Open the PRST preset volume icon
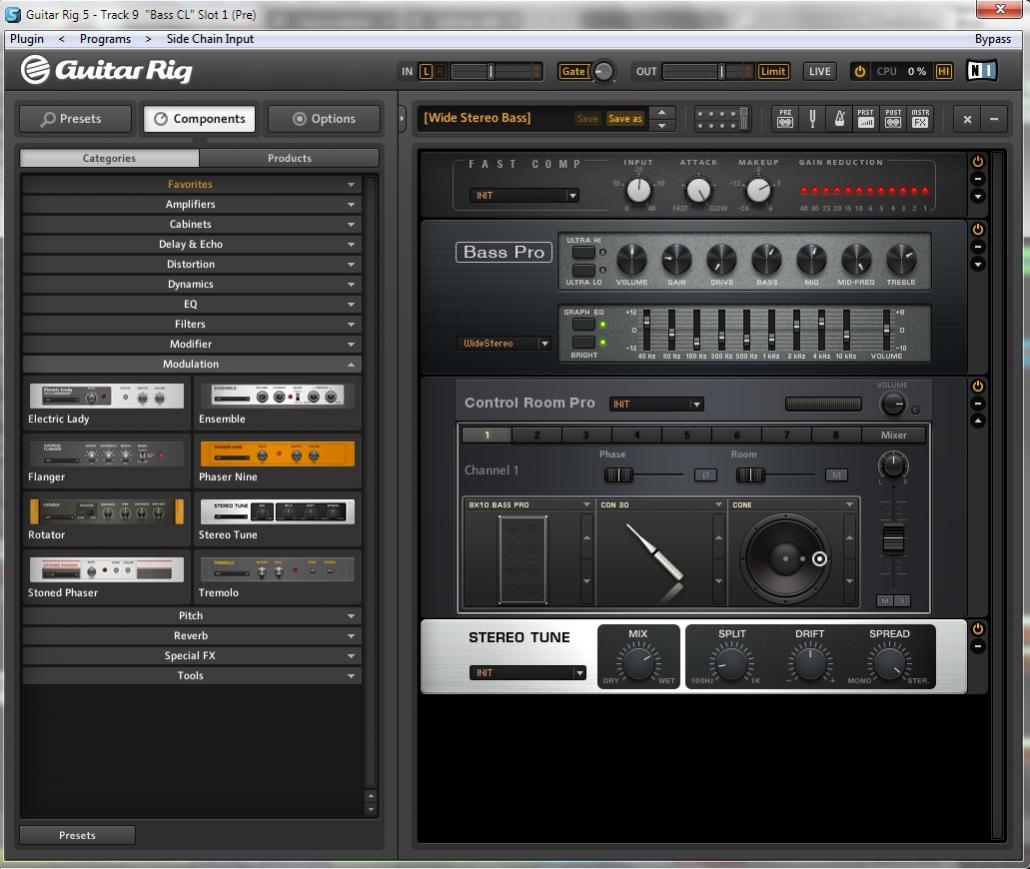 point(866,119)
